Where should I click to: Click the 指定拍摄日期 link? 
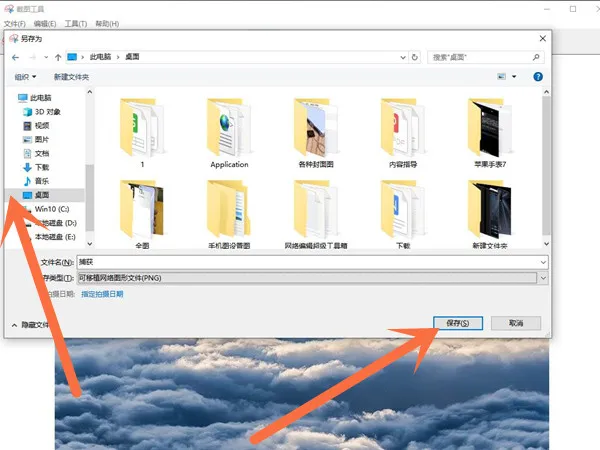102,294
